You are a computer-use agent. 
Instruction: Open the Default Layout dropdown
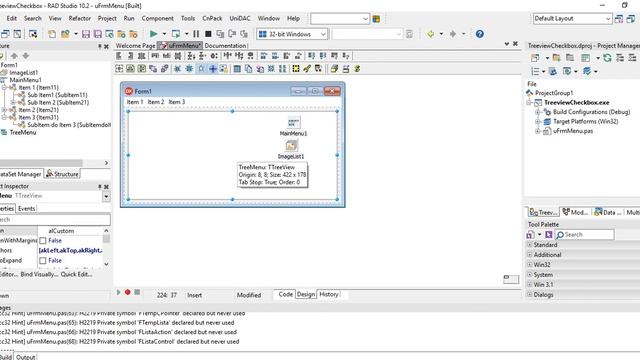(608, 19)
